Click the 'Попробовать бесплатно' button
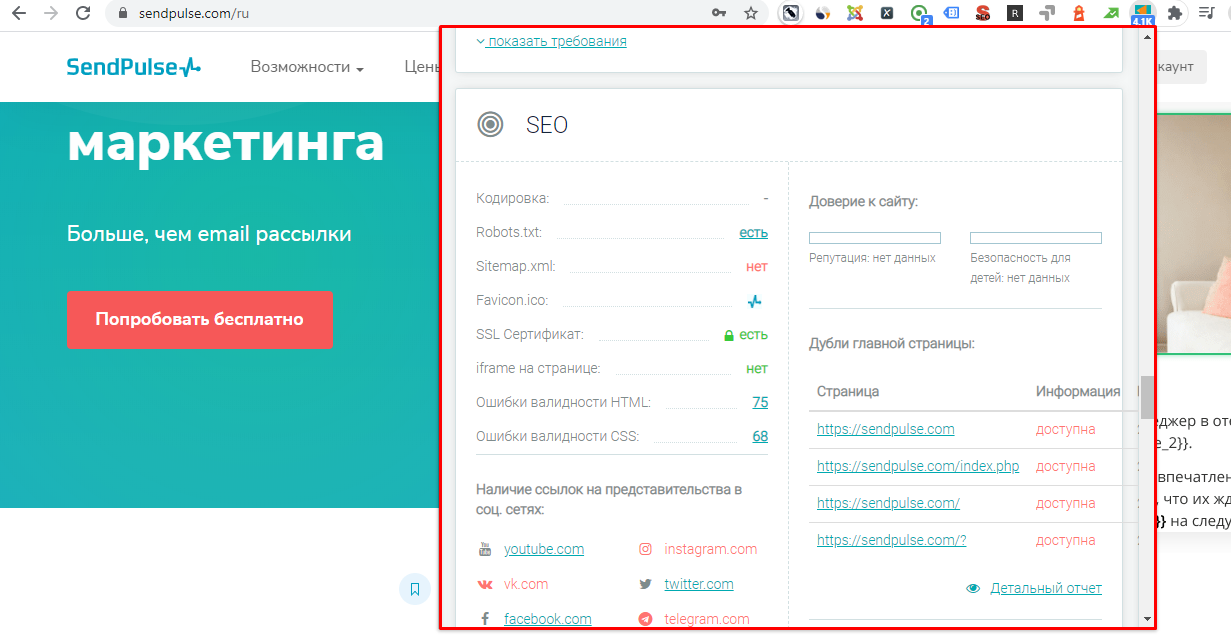The height and width of the screenshot is (636, 1231). tap(200, 320)
